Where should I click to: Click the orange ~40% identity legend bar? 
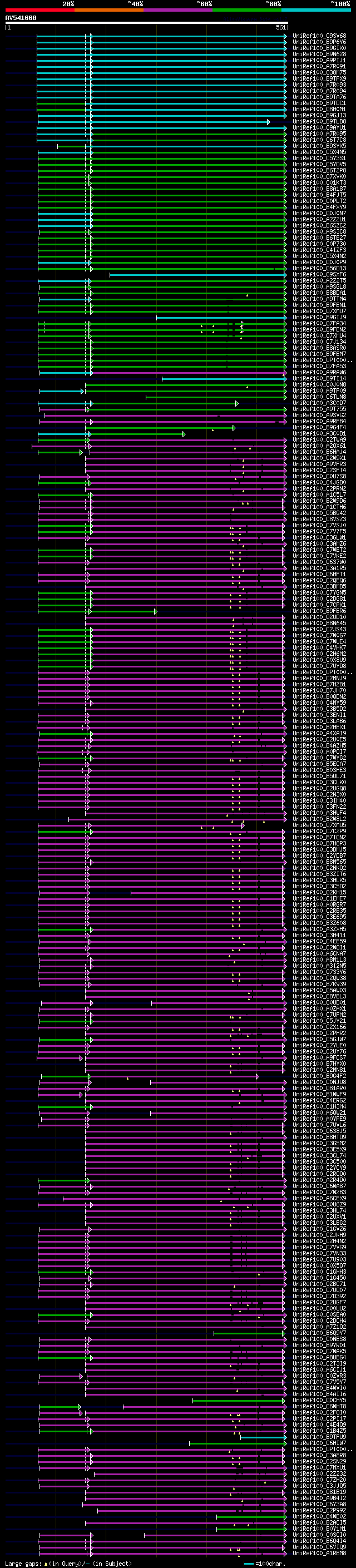click(109, 10)
